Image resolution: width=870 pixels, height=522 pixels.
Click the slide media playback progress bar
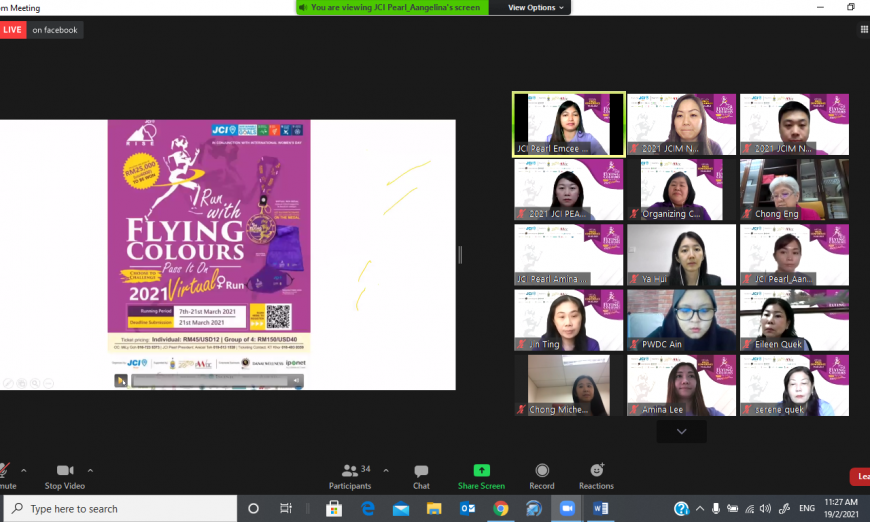(210, 381)
